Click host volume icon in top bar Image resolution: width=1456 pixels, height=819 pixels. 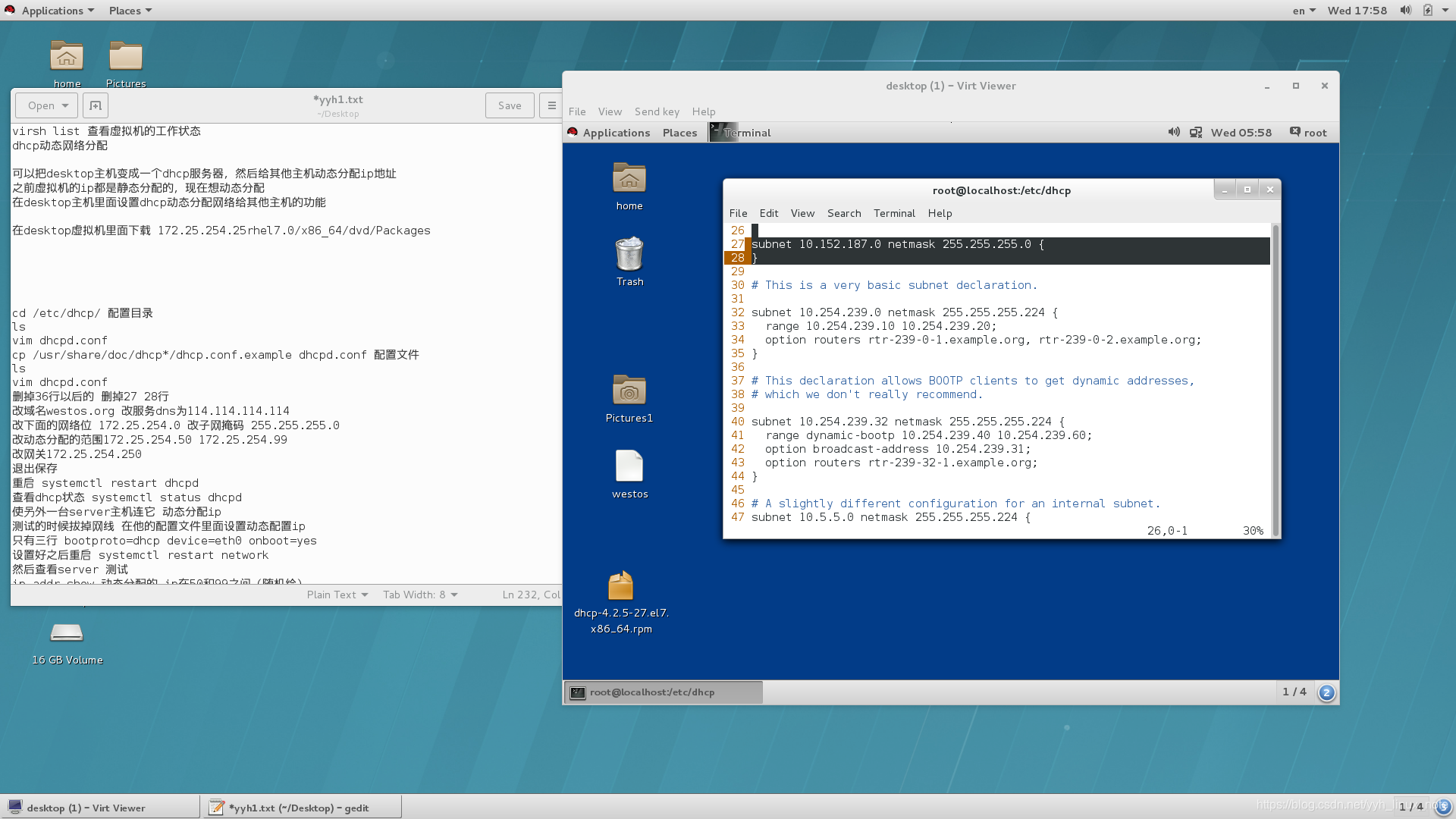click(x=1405, y=11)
